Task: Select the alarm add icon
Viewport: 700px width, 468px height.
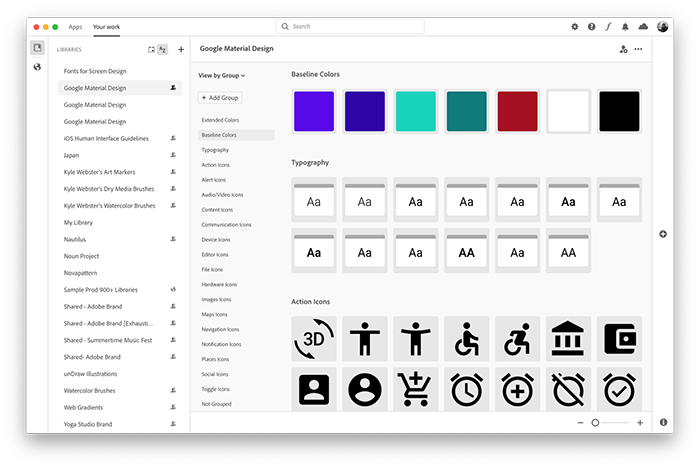Action: tap(517, 389)
